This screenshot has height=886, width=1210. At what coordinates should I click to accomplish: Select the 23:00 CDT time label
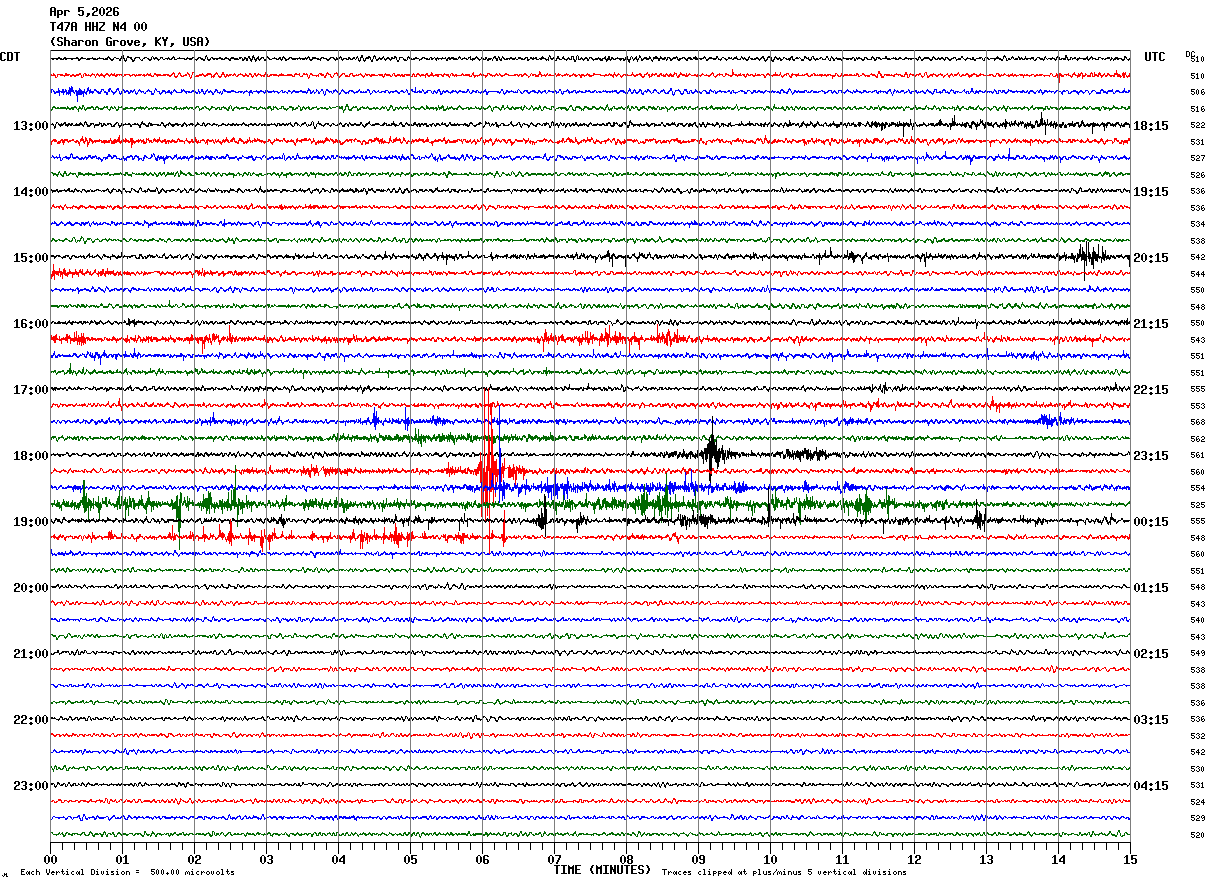(x=30, y=785)
